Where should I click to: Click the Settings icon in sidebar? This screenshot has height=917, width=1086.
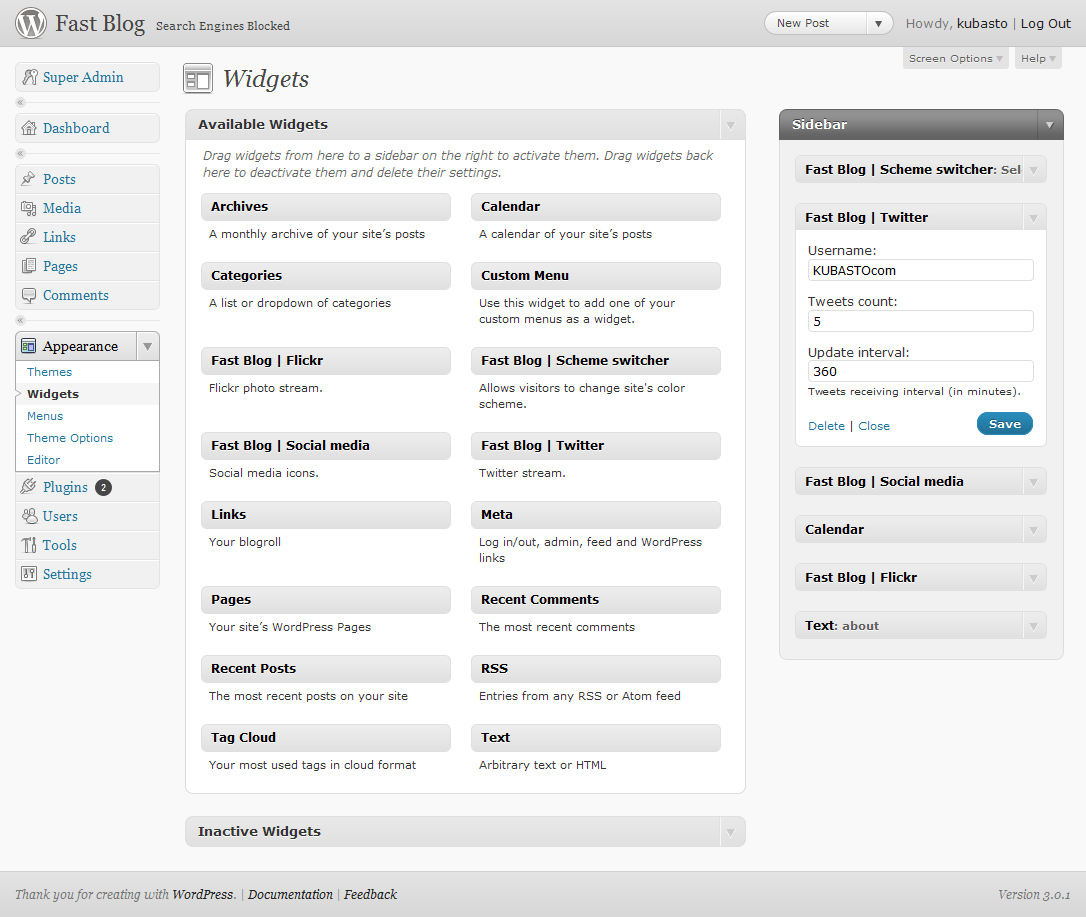tap(29, 574)
